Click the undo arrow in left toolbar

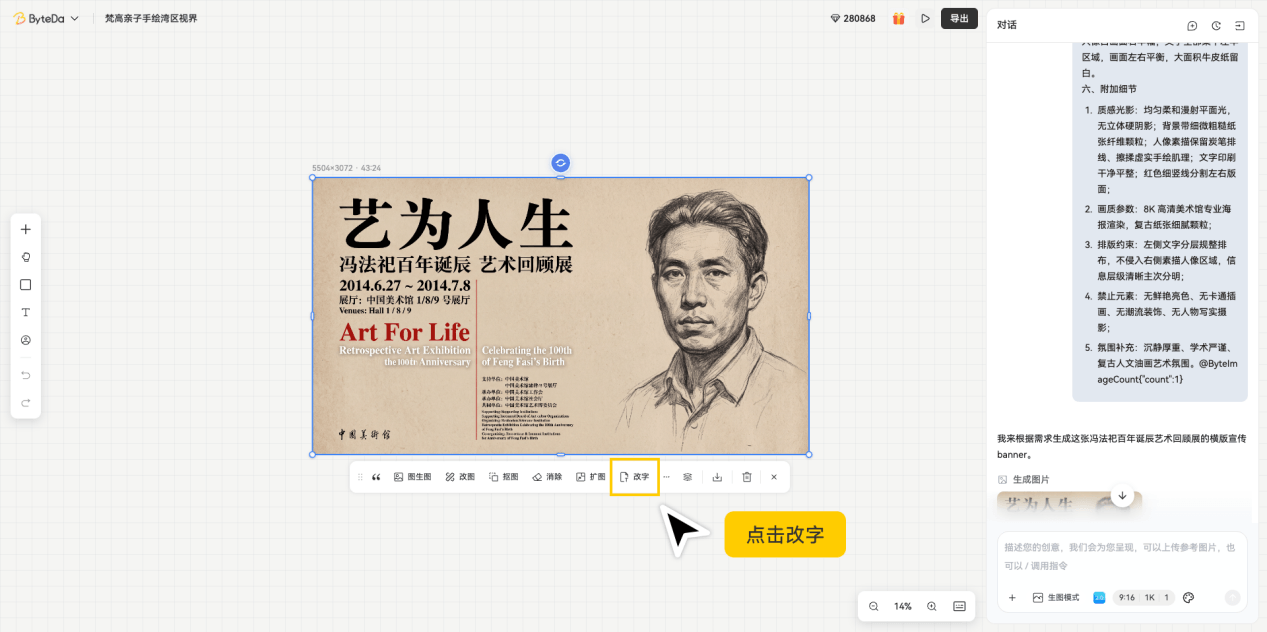click(x=26, y=375)
